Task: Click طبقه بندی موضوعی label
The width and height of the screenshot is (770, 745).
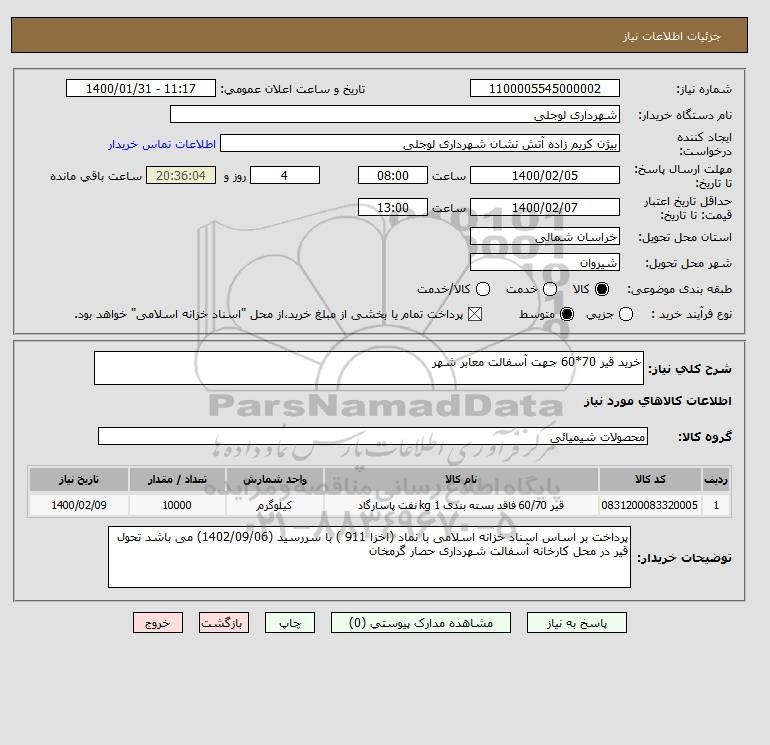Action: coord(680,289)
